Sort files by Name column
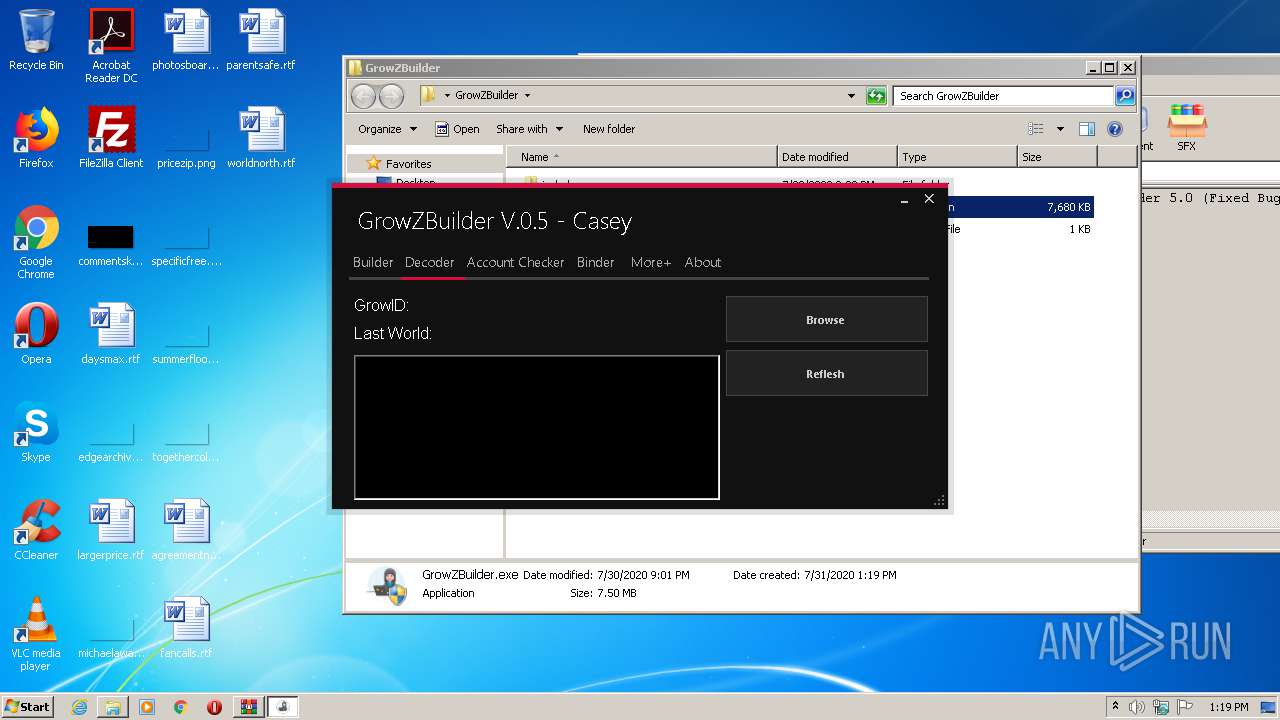 tap(642, 157)
